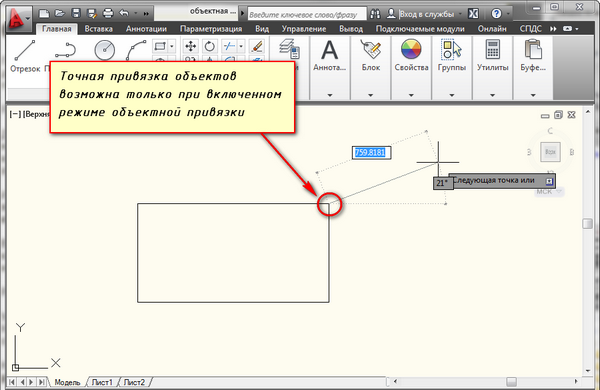Click the Help question mark icon

point(496,14)
